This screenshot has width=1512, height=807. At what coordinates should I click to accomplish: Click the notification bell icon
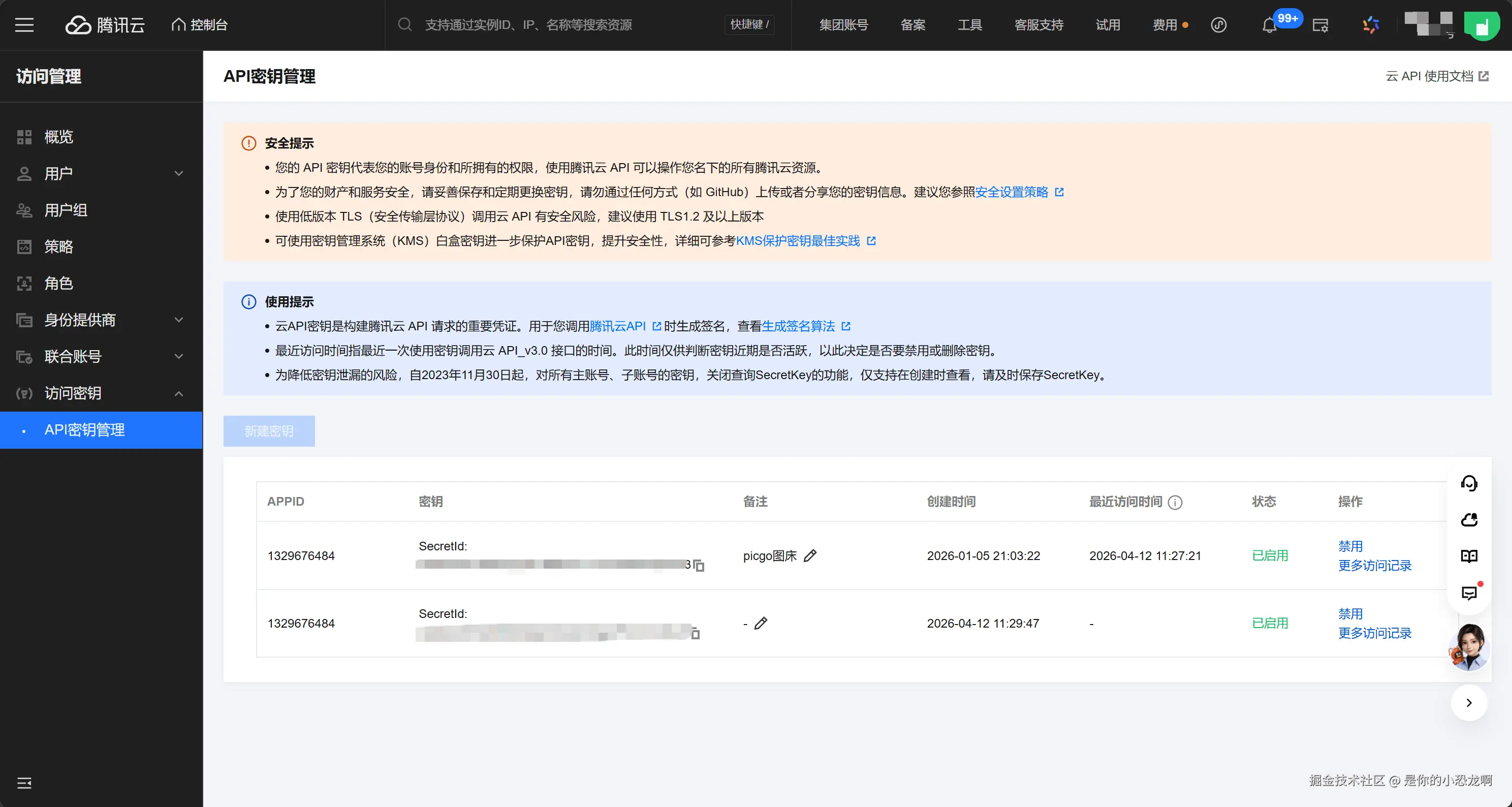tap(1269, 26)
